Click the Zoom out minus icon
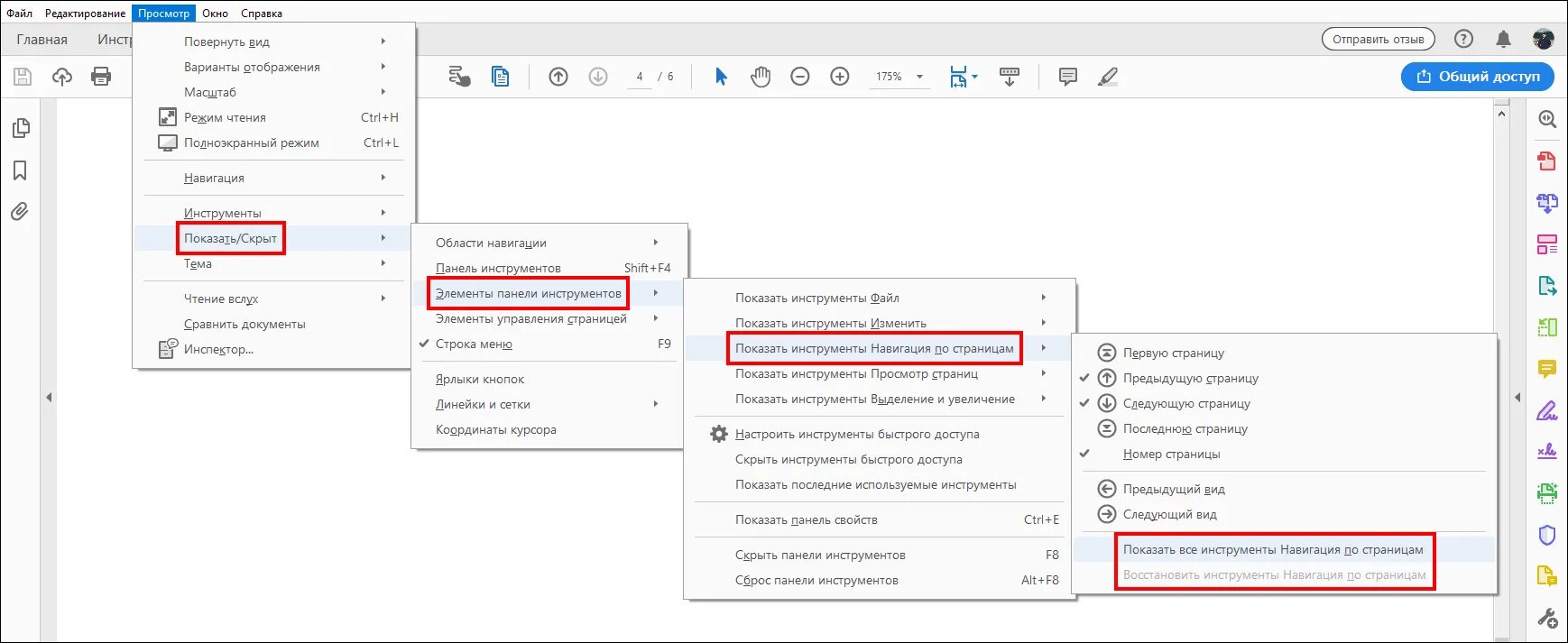 (x=800, y=77)
